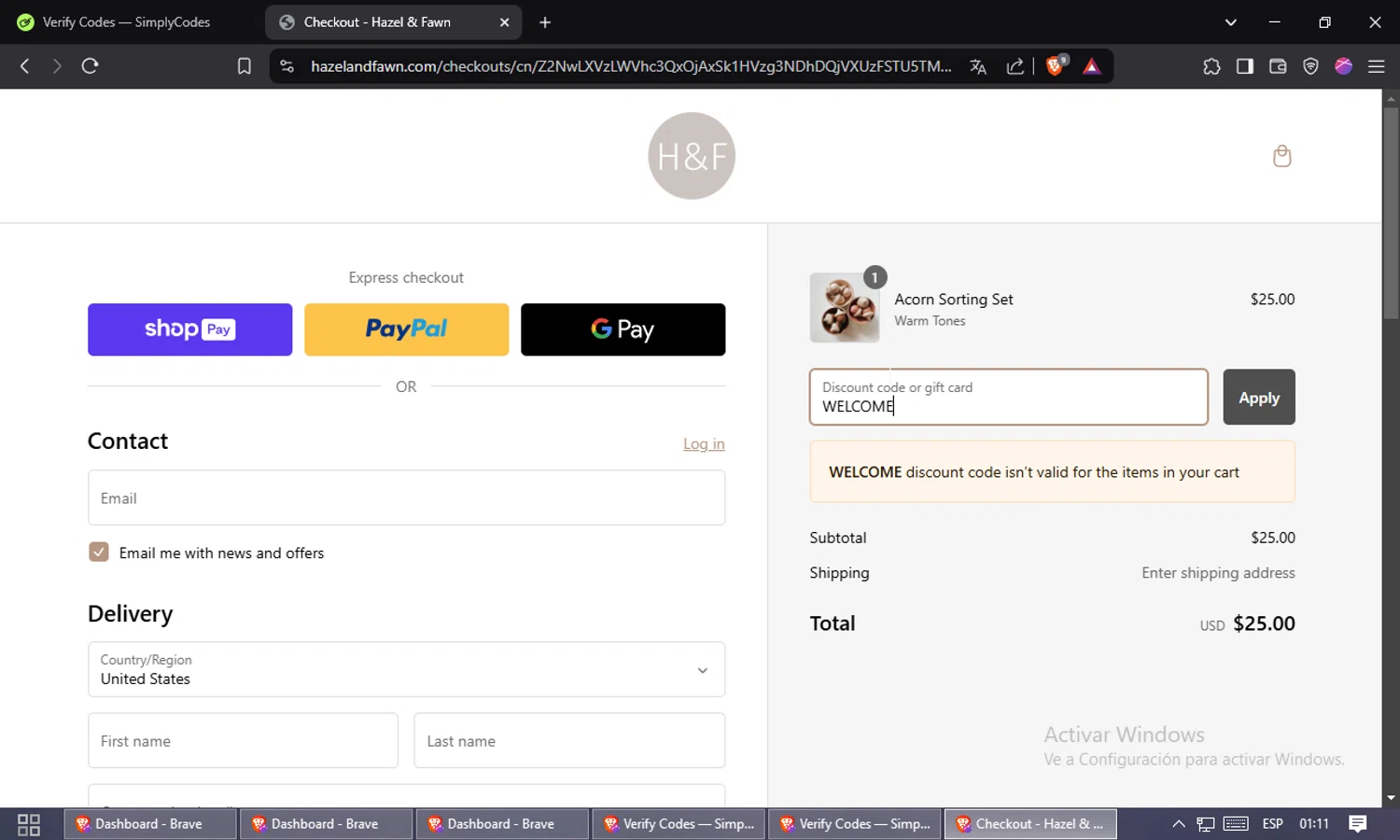This screenshot has width=1400, height=840.
Task: Reload the checkout page
Action: 90,66
